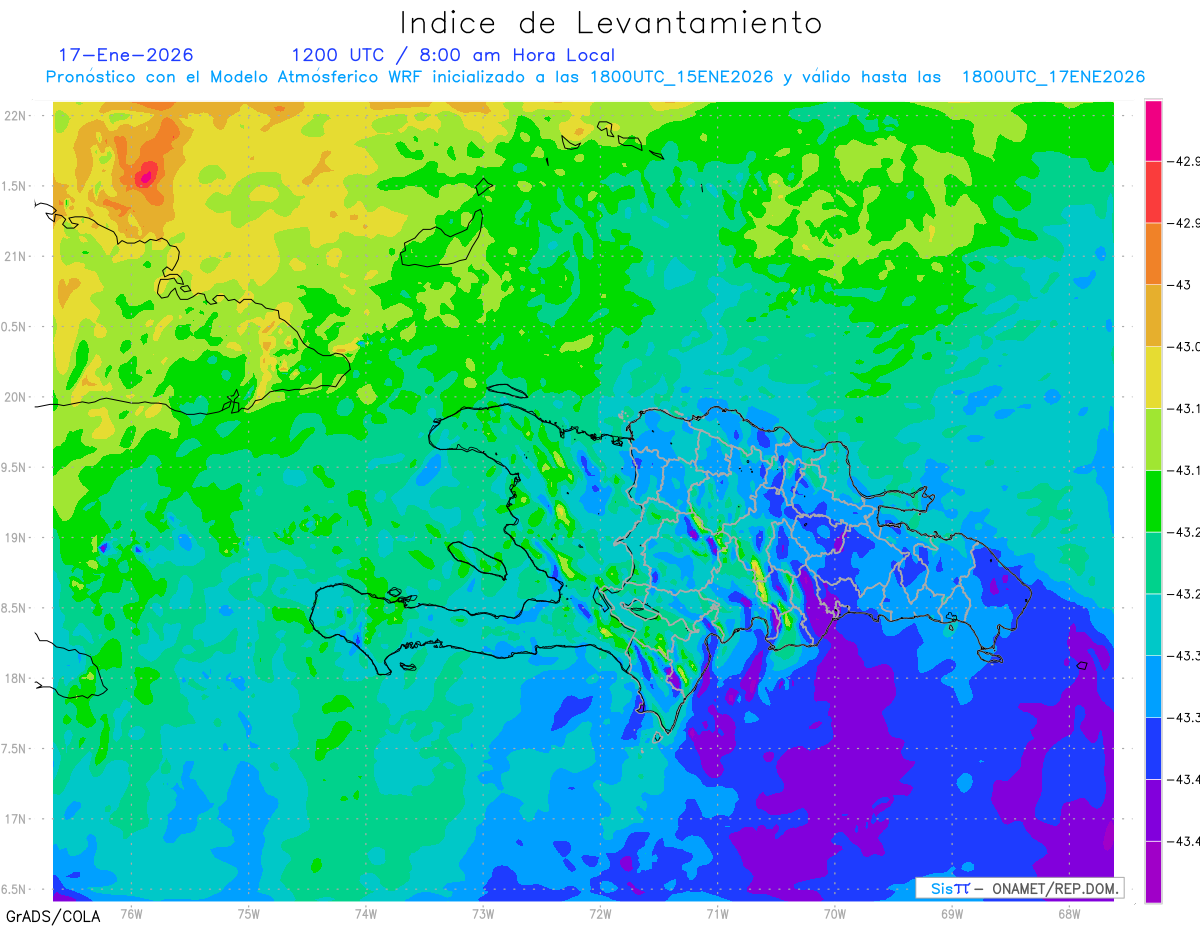
Task: Select the '1800UTC_17ENE2026' valid-until timestamp
Action: [1053, 77]
